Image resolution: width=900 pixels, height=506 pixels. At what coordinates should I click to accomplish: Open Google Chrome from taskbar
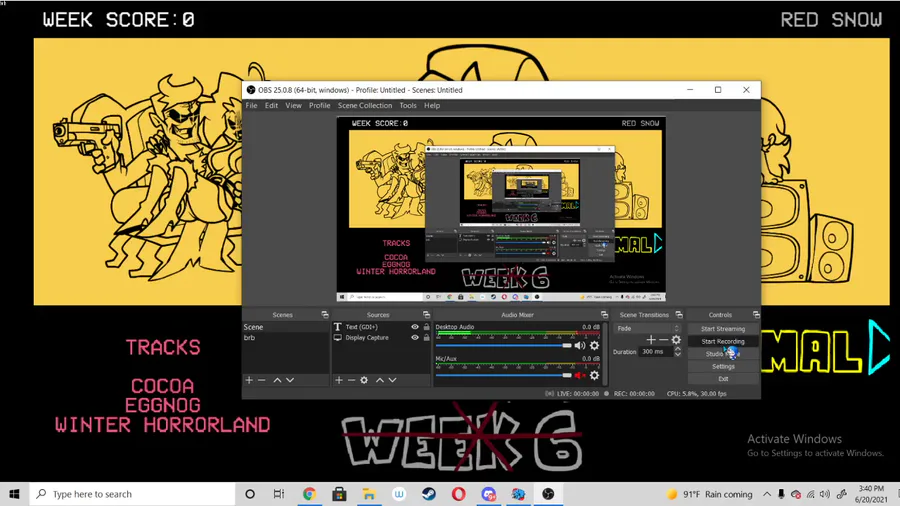point(309,494)
